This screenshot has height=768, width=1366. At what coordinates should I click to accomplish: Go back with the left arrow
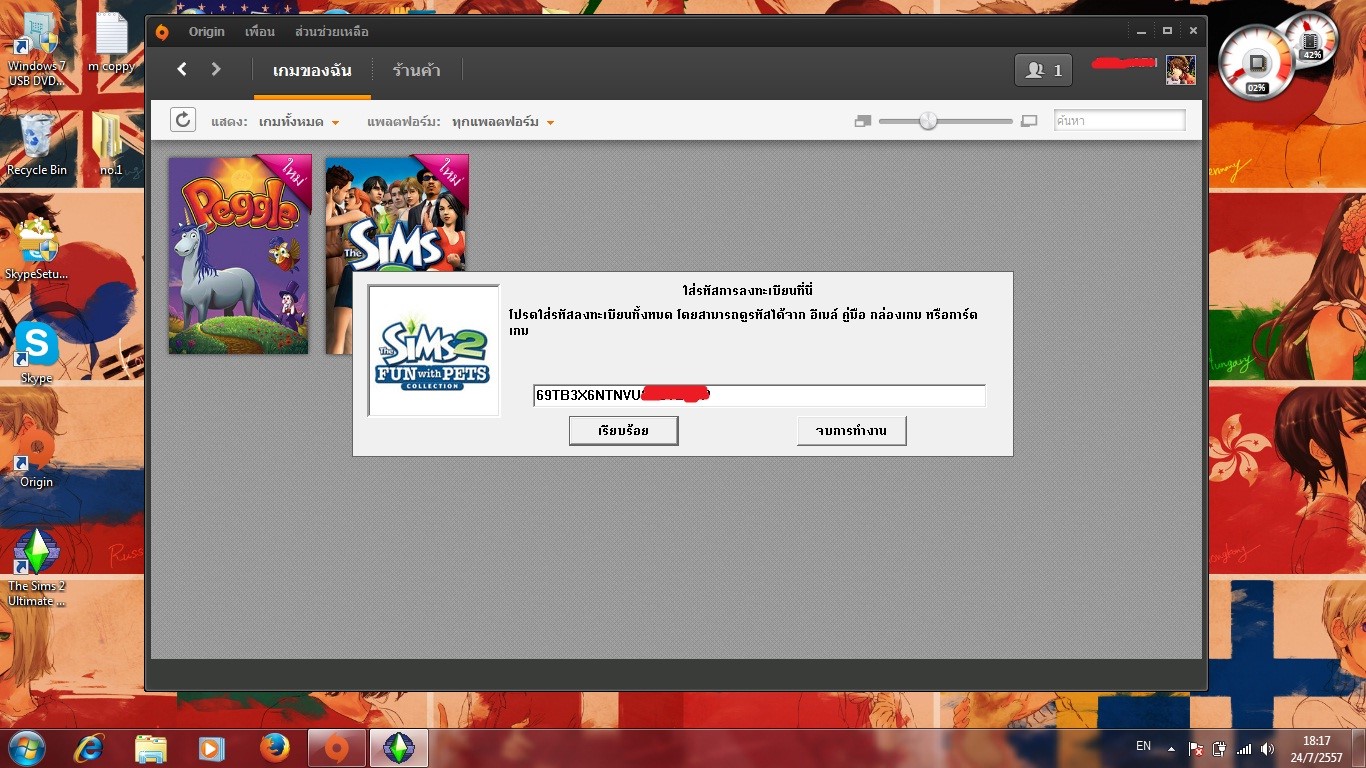[x=182, y=69]
